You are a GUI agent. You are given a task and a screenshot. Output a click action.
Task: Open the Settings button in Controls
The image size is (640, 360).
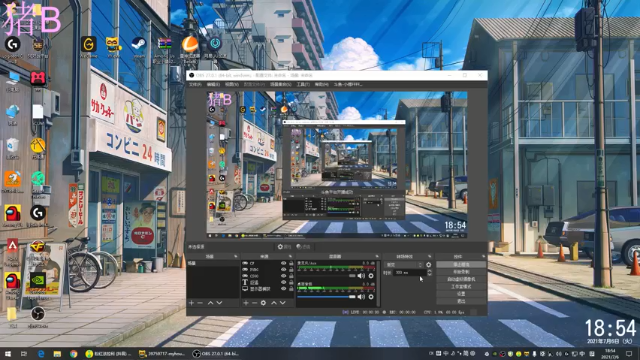(461, 294)
